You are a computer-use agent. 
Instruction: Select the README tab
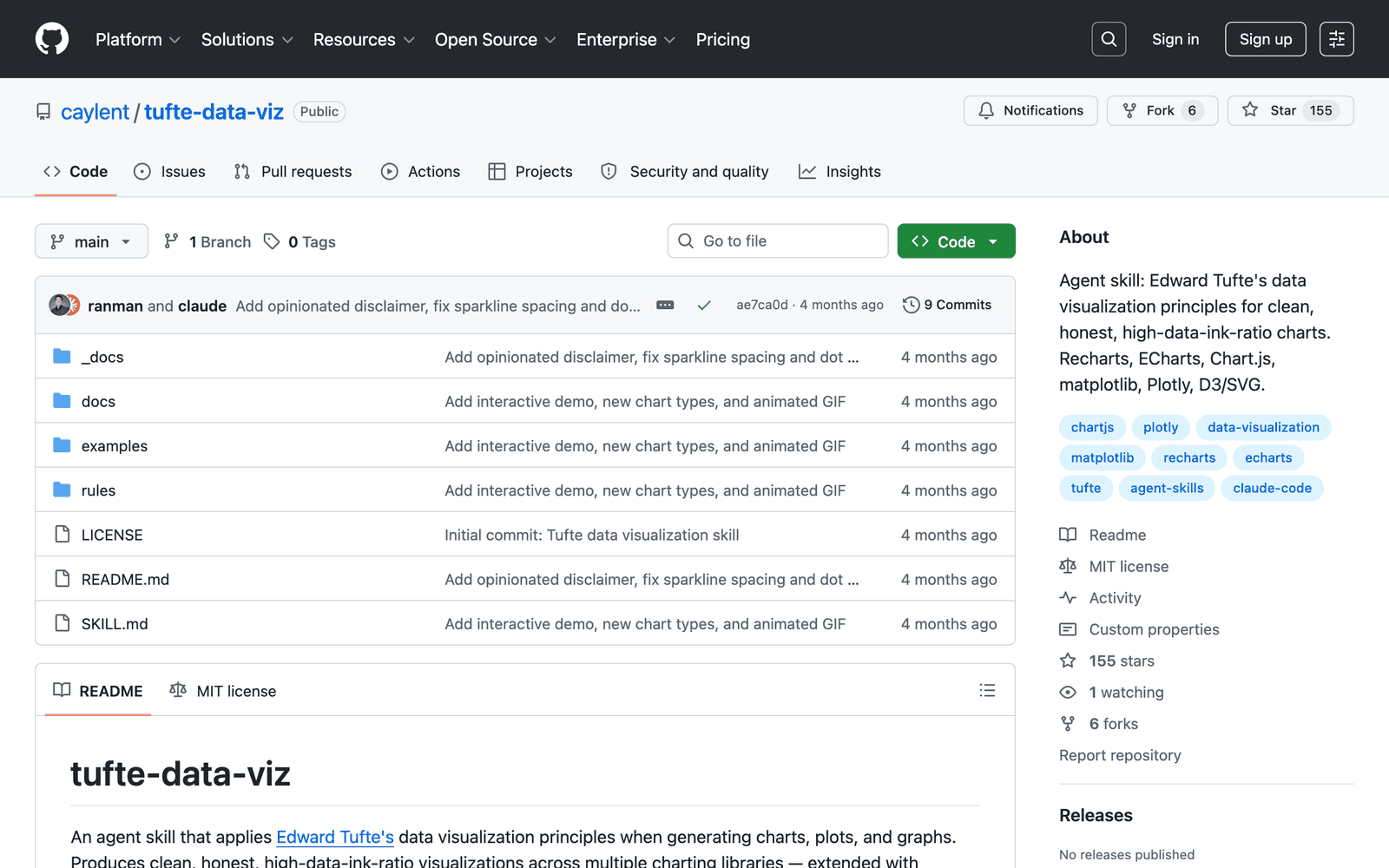coord(98,691)
